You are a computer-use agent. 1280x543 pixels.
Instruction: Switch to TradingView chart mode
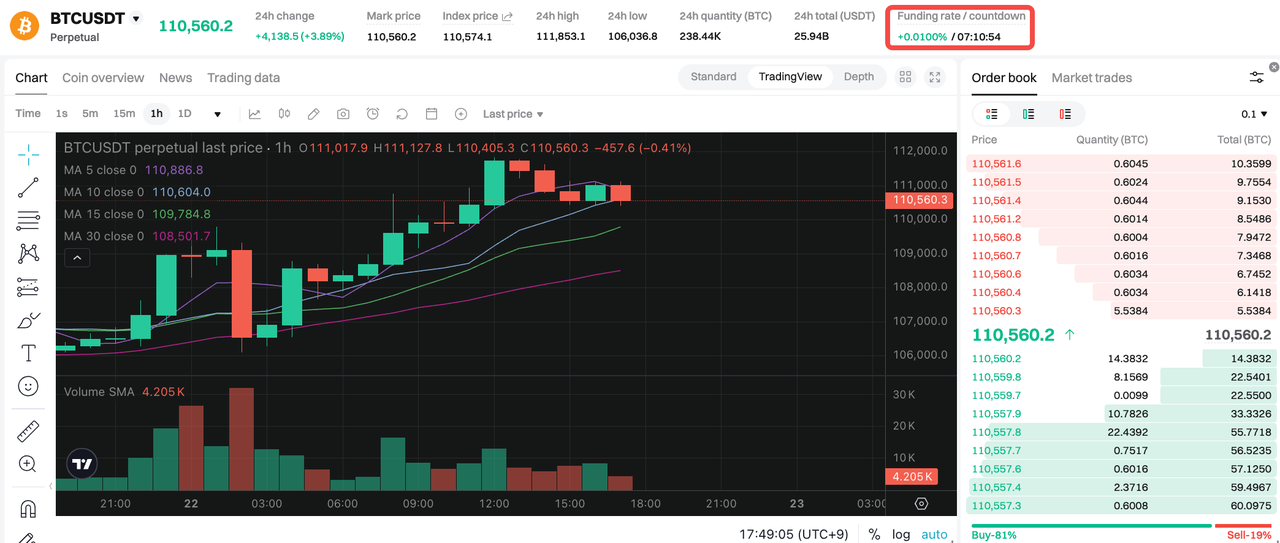pyautogui.click(x=790, y=77)
